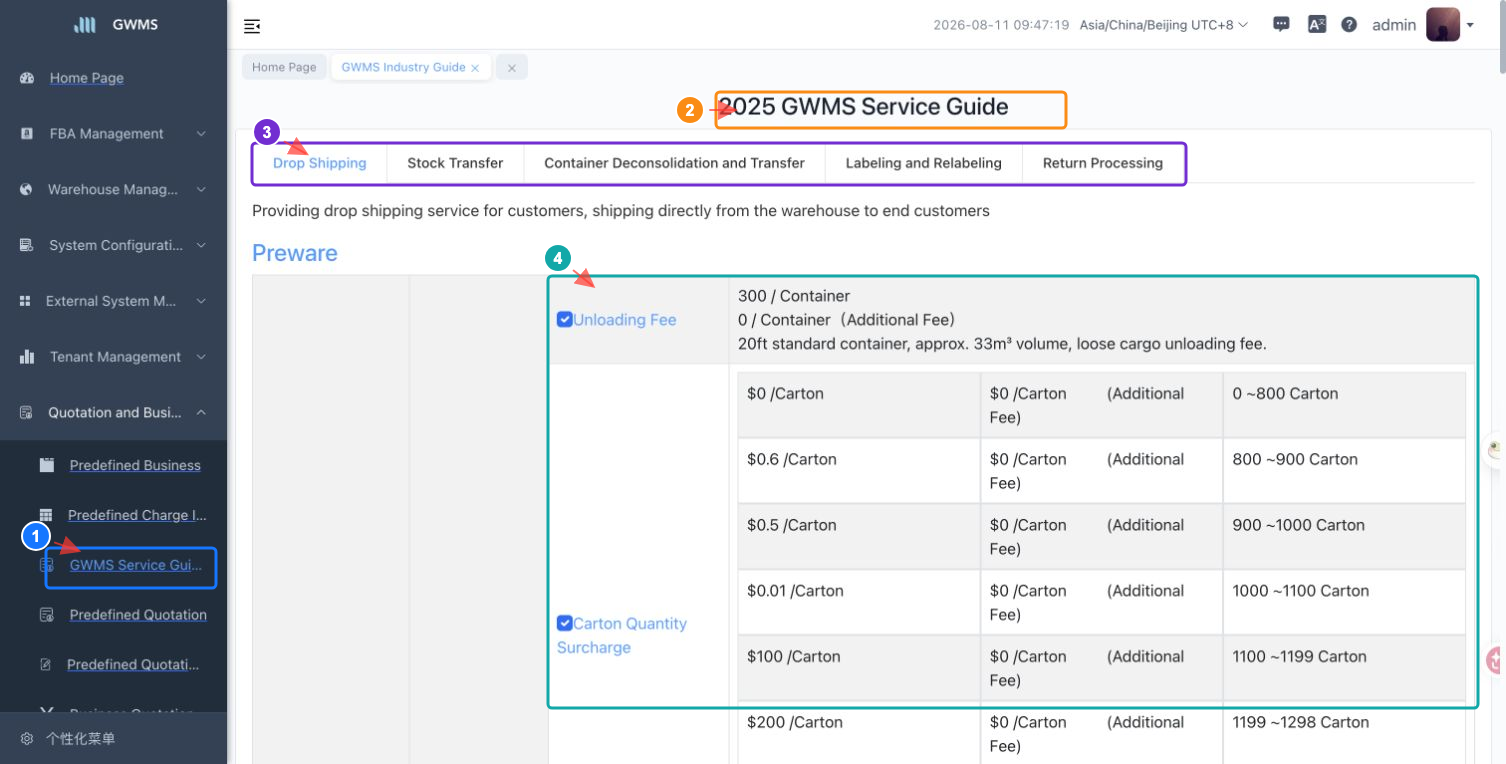Click the $0.6 /Carton cell
Viewport: 1506px width, 764px height.
point(859,471)
